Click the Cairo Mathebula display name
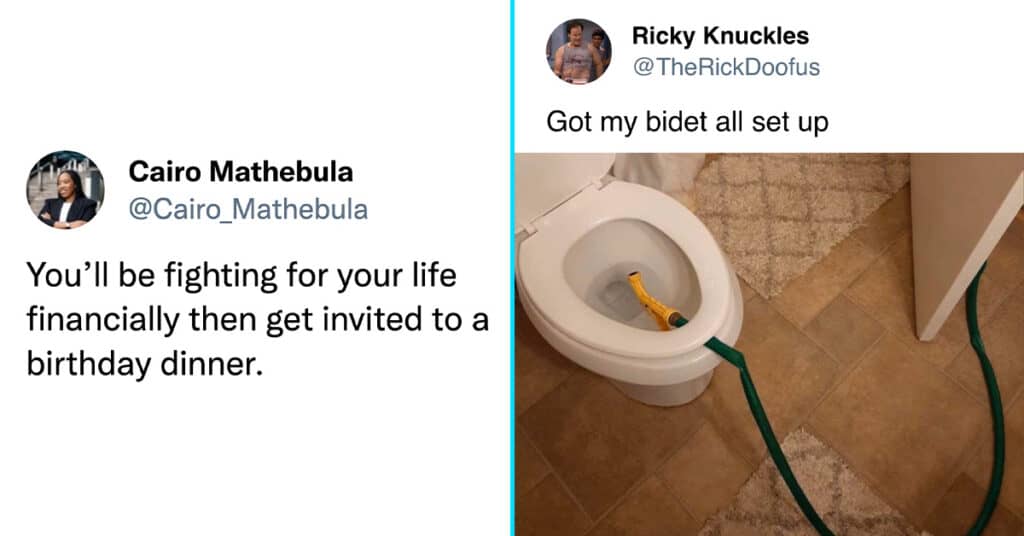This screenshot has width=1024, height=536. [240, 172]
